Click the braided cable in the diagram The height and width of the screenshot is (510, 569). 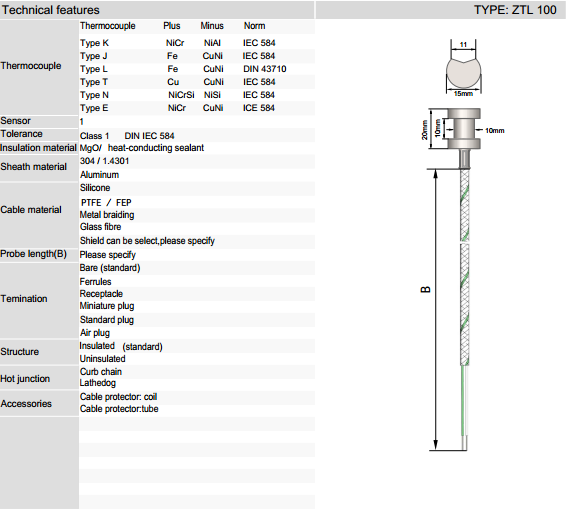coord(464,268)
